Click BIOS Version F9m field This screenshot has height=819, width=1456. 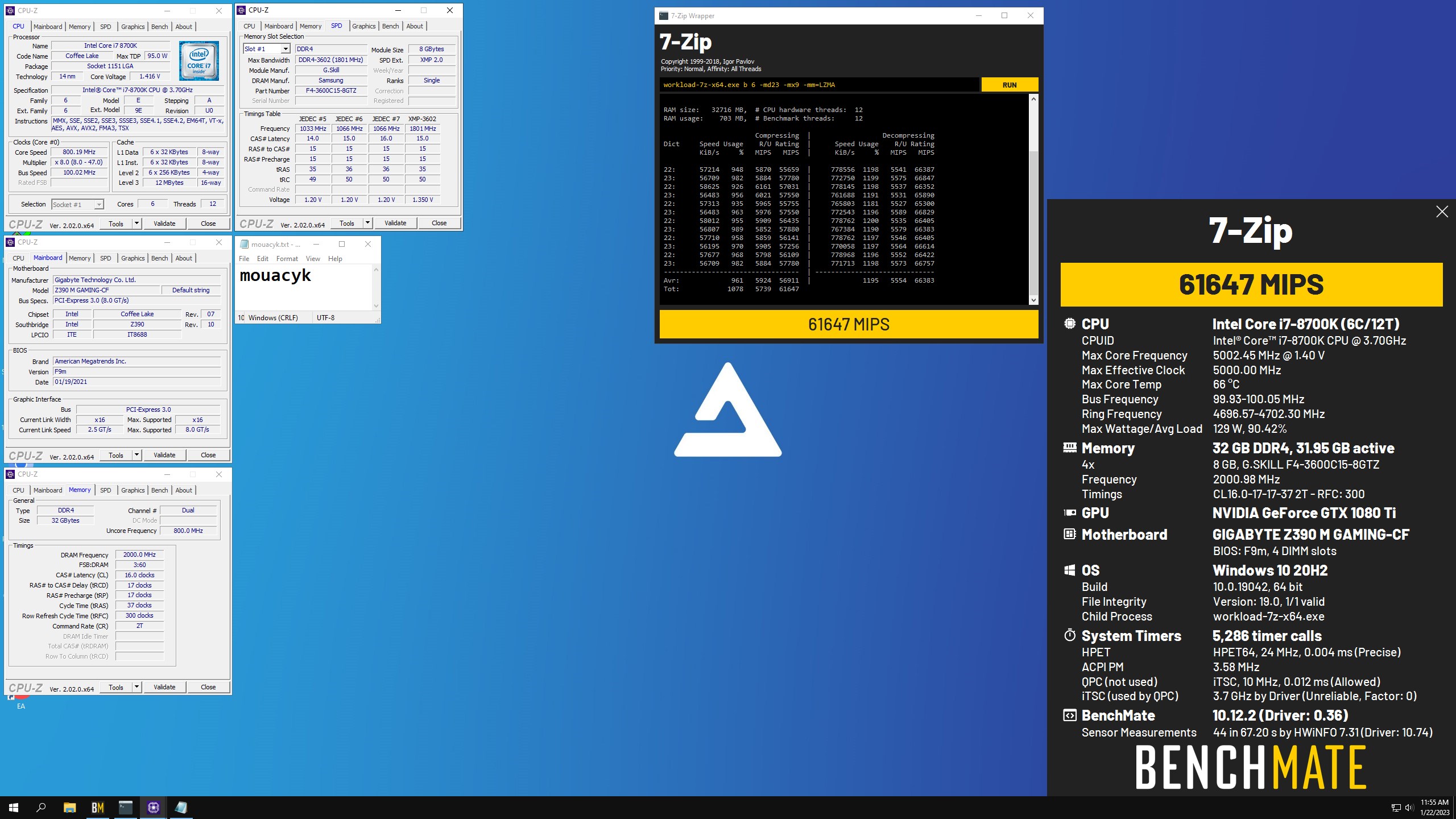tap(136, 371)
